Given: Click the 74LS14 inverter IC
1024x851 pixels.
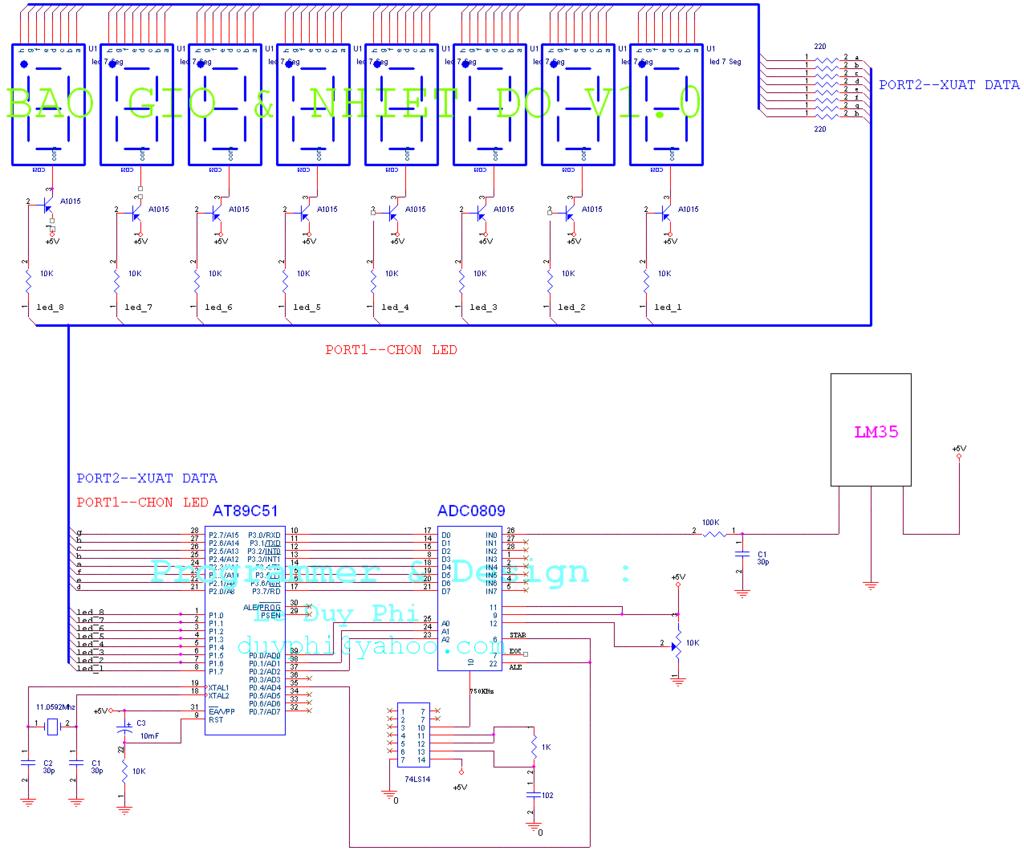Looking at the screenshot, I should pyautogui.click(x=413, y=735).
